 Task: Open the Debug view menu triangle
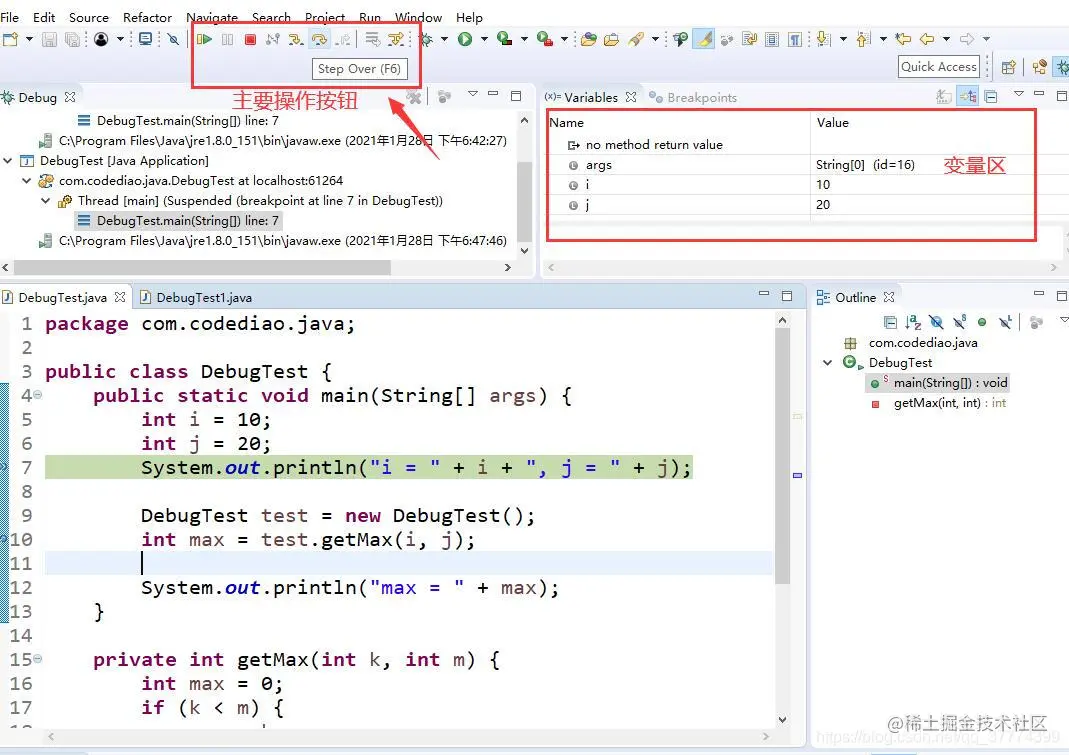pos(472,93)
